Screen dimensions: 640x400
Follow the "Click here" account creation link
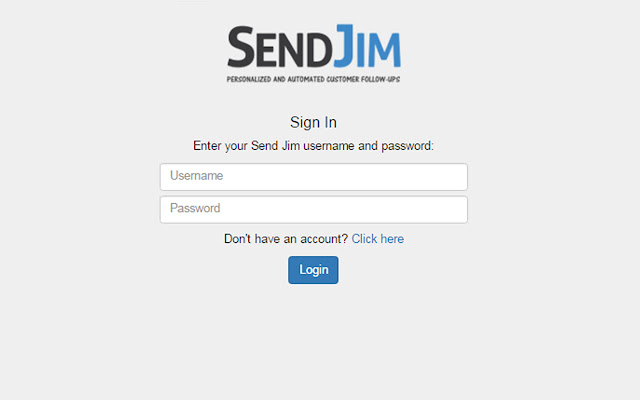click(x=378, y=239)
